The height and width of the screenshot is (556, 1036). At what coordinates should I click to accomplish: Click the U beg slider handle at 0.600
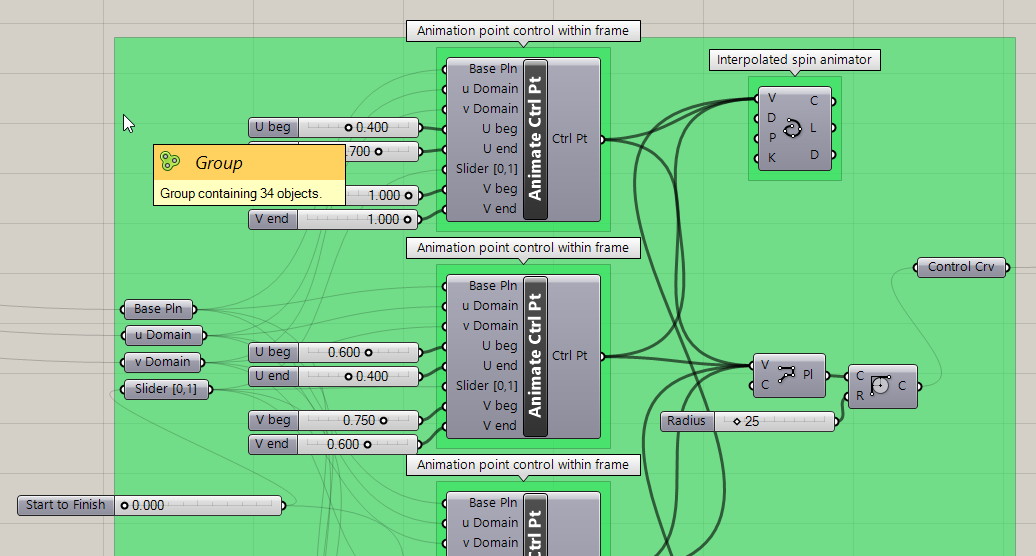[x=369, y=353]
